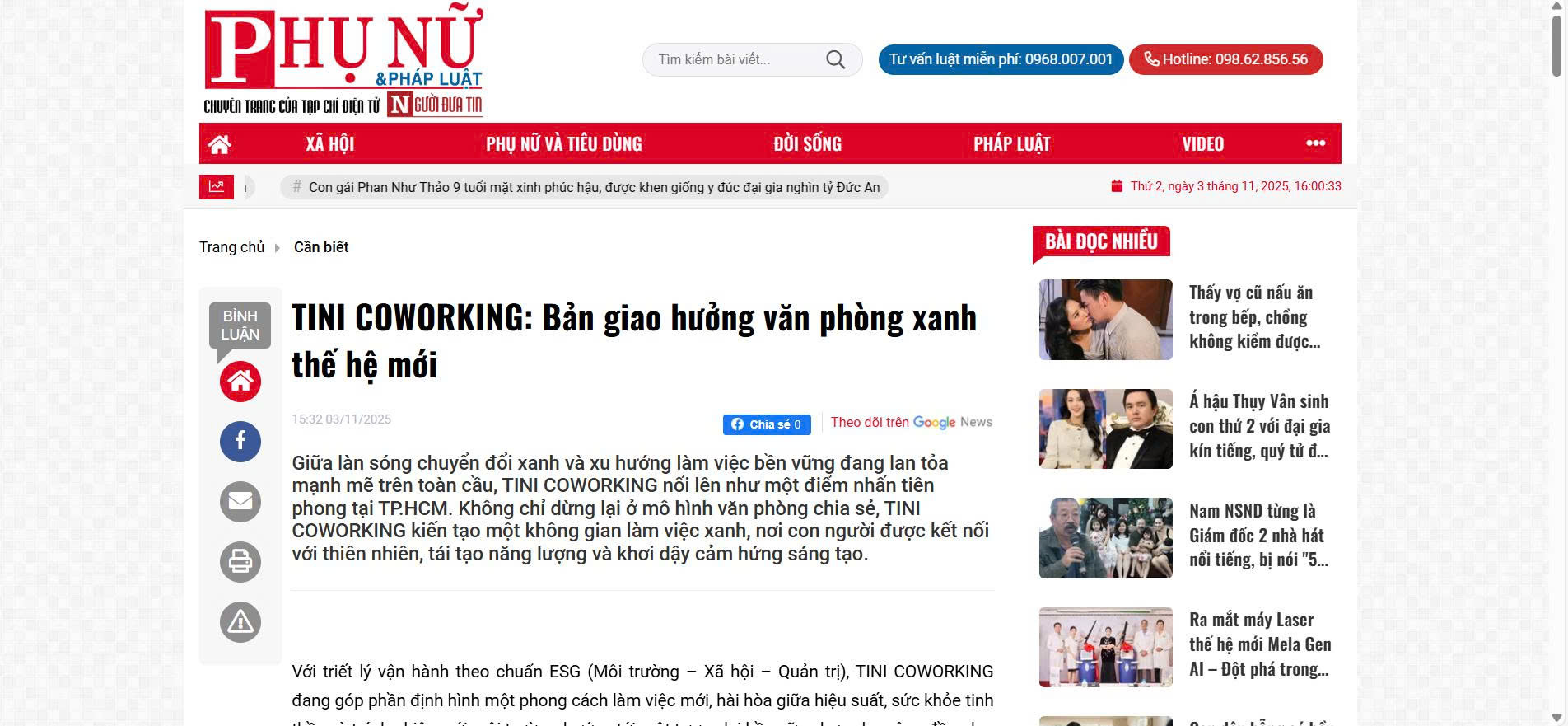Click the trending chart icon in ticker bar
Screen dimensions: 1568x726
217,187
